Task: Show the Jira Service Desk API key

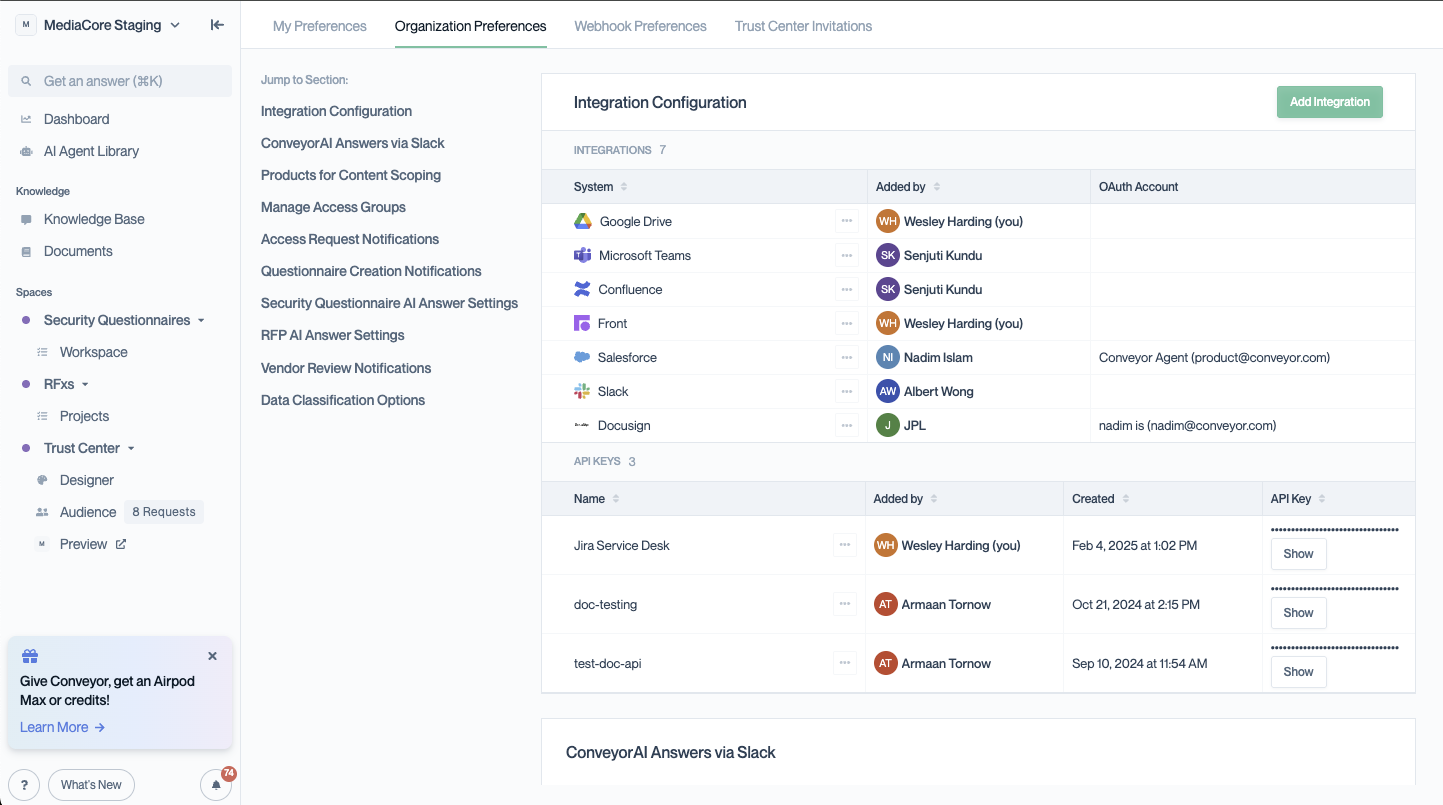Action: tap(1298, 554)
